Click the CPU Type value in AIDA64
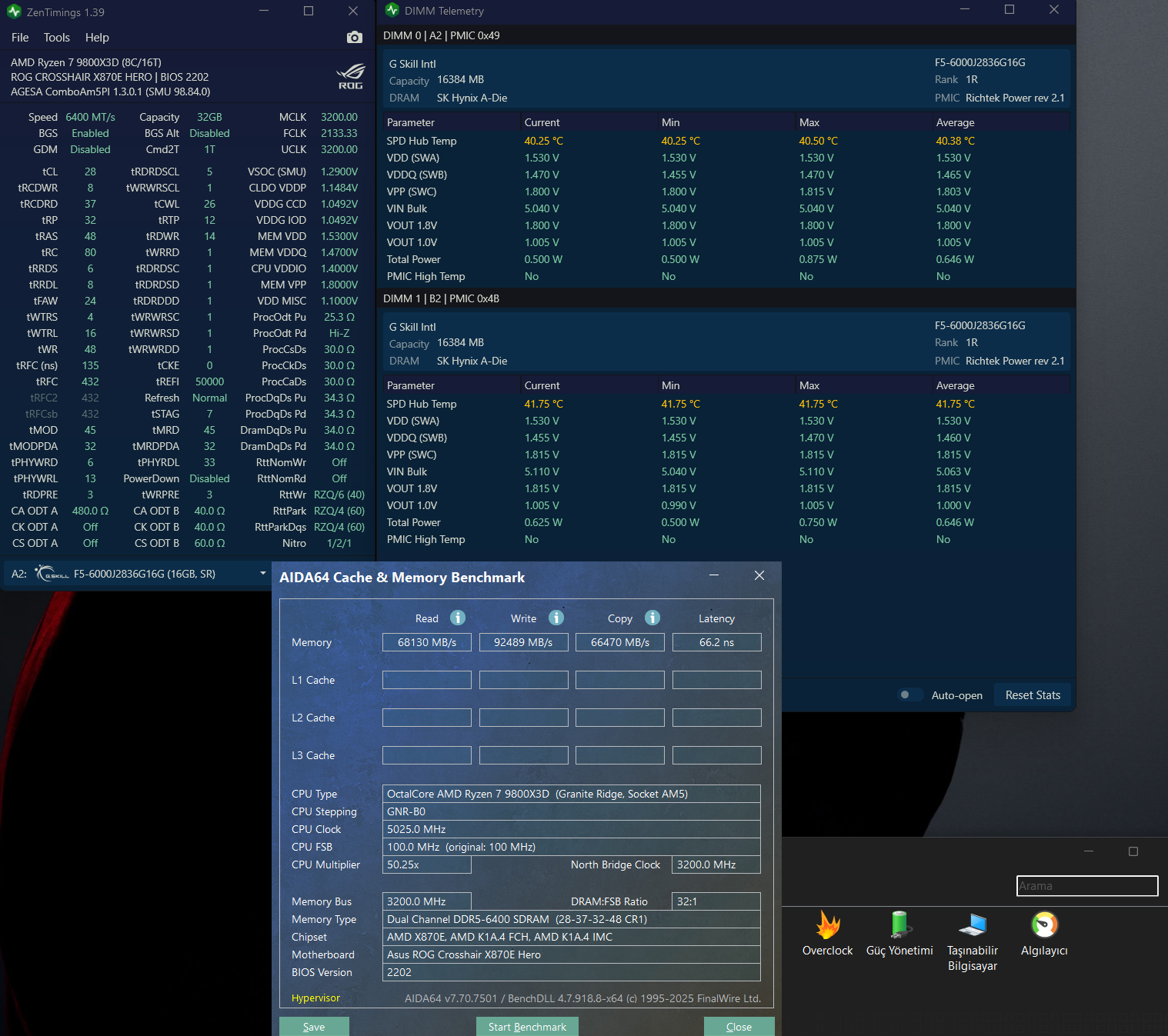The height and width of the screenshot is (1036, 1168). click(572, 794)
